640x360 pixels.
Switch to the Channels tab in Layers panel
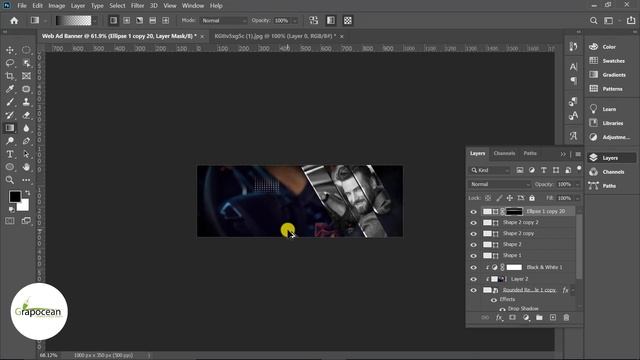tap(504, 153)
